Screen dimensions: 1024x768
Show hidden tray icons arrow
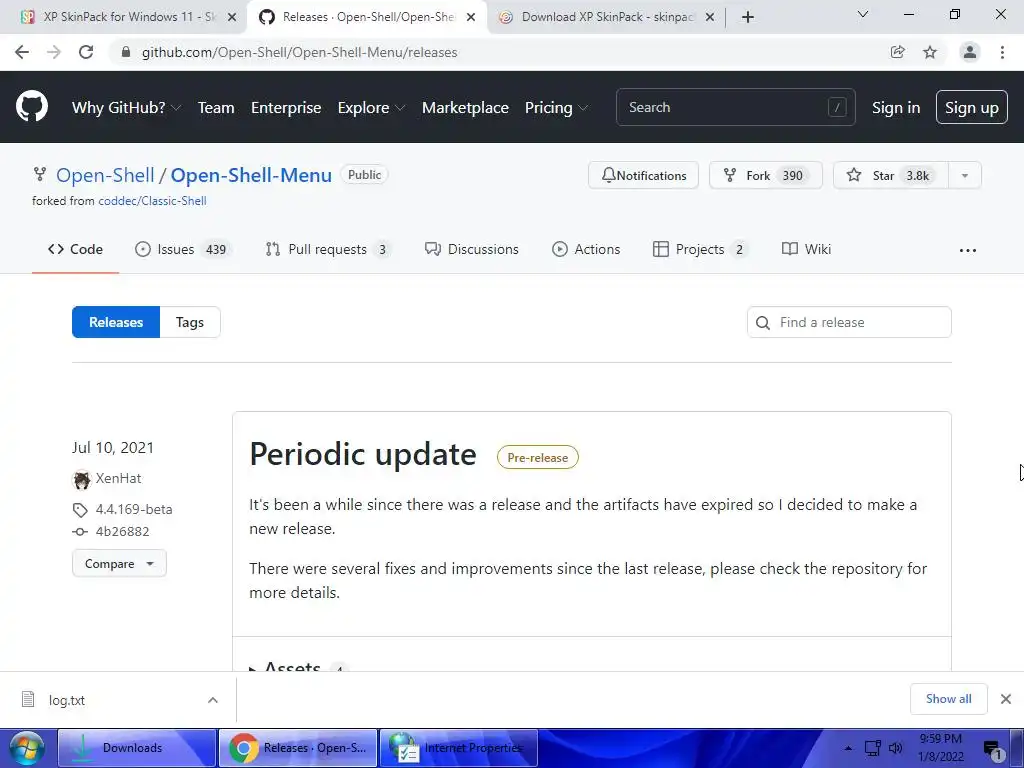(x=848, y=748)
